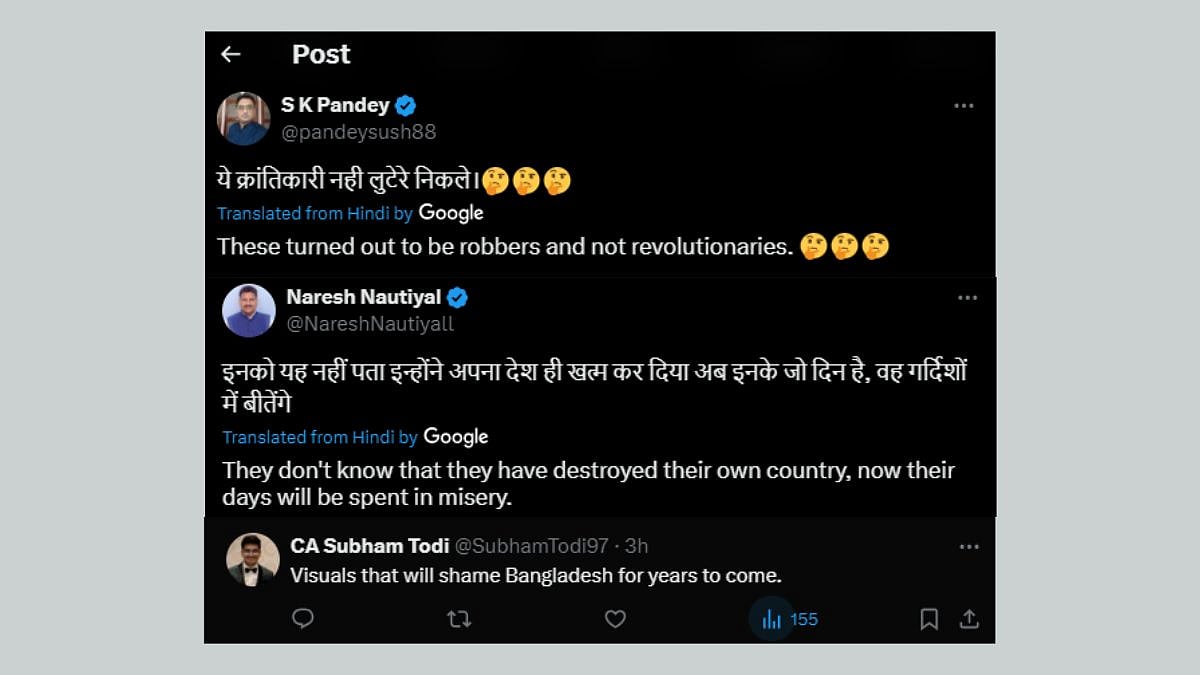Viewport: 1200px width, 675px height.
Task: Click the back arrow next to Post
Action: click(x=231, y=54)
